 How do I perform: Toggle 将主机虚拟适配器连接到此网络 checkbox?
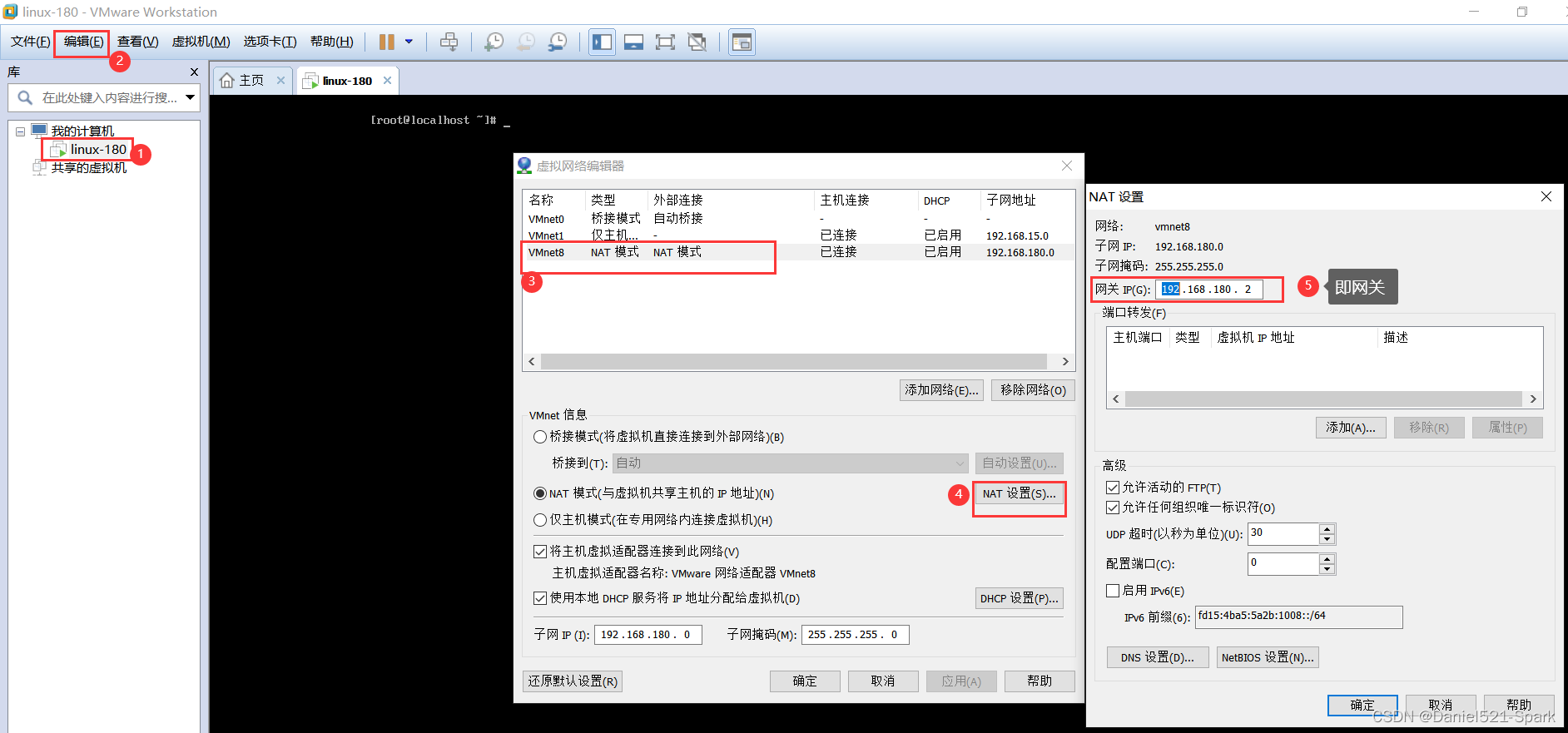539,552
